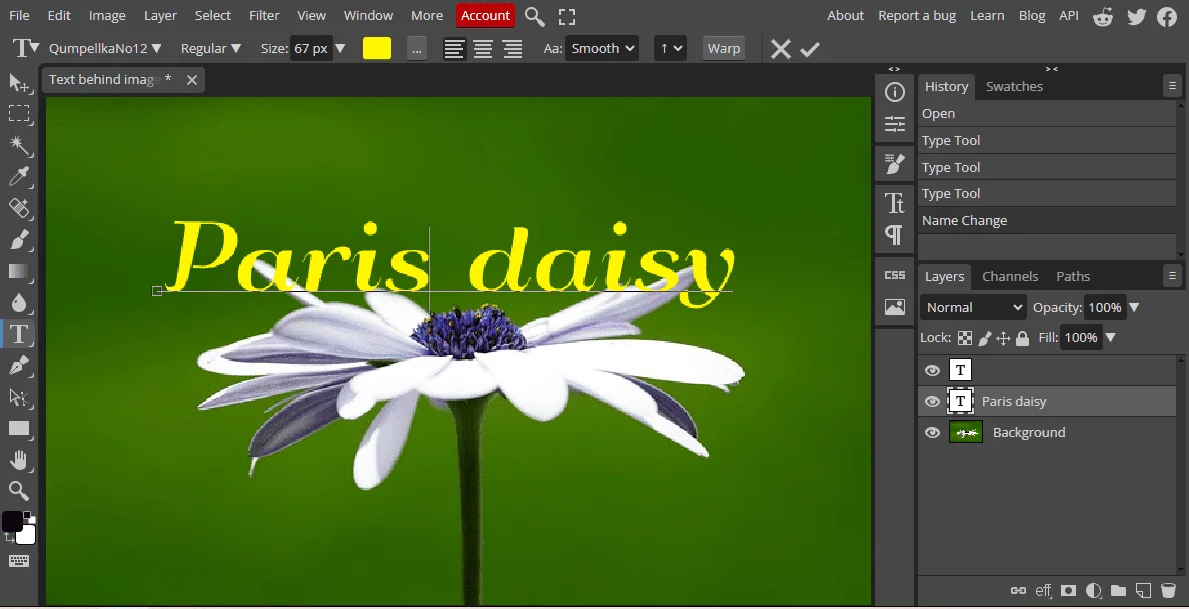Delete layer using trash icon
The image size is (1189, 609).
[1168, 590]
